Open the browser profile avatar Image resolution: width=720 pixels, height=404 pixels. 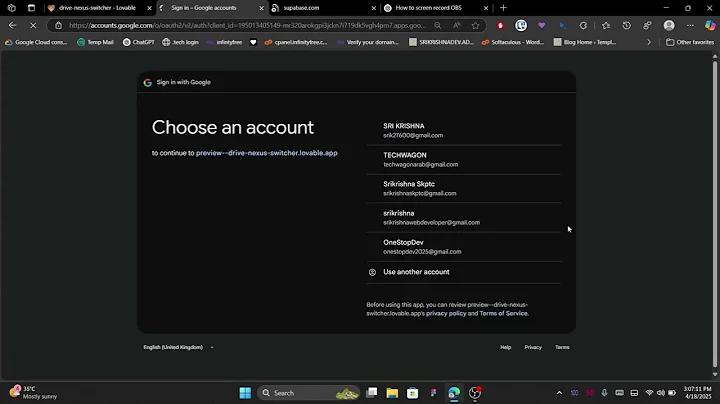669,26
